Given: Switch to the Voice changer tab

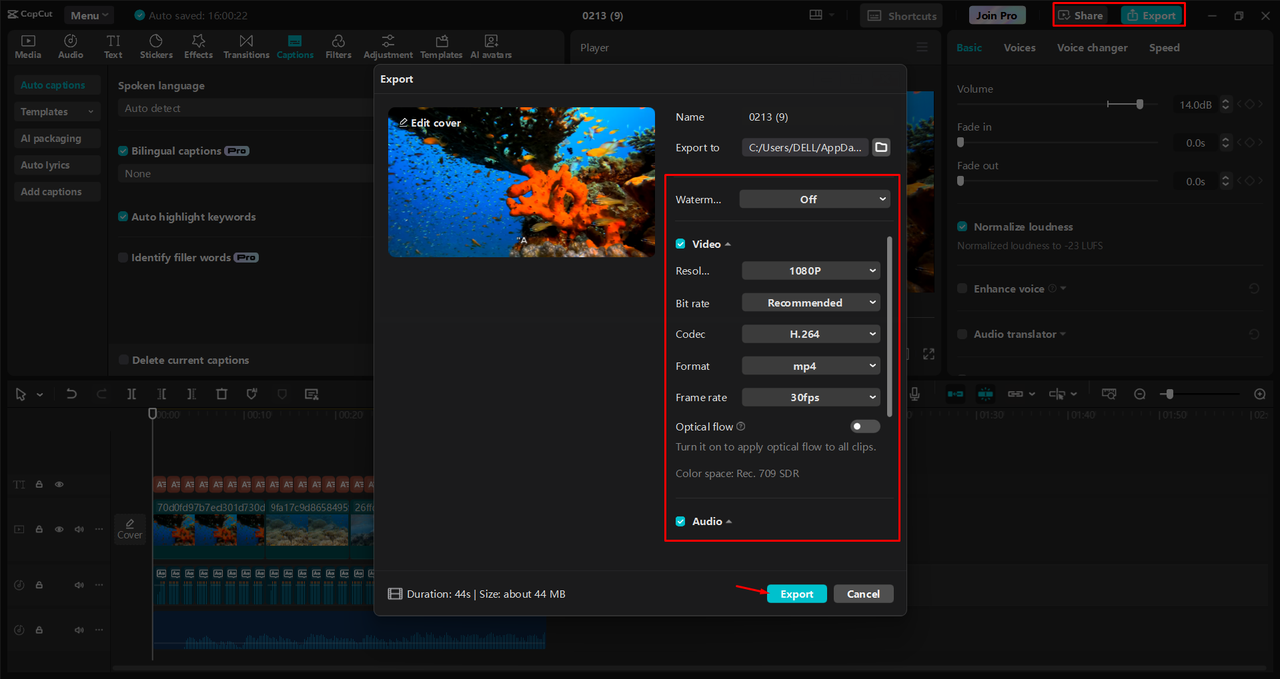Looking at the screenshot, I should tap(1092, 47).
